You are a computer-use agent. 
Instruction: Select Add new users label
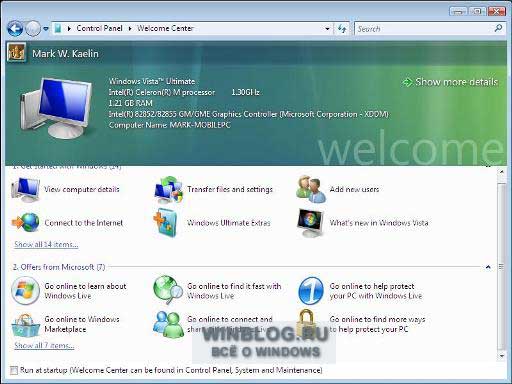[x=354, y=189]
